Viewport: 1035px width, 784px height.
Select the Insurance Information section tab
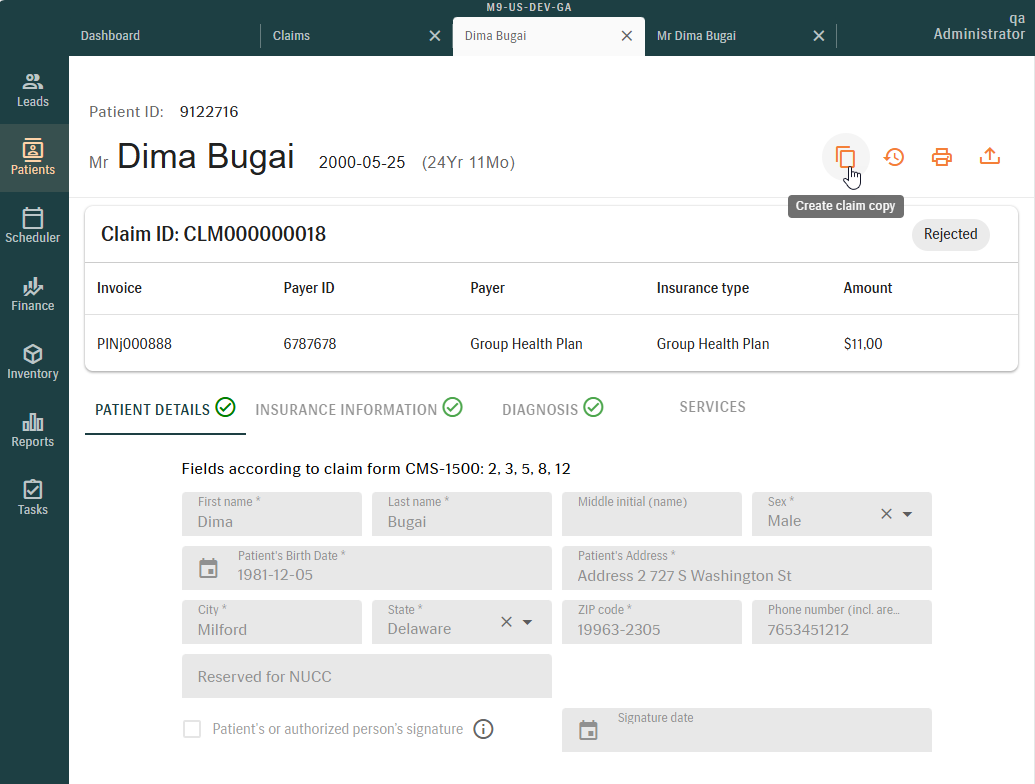pyautogui.click(x=358, y=409)
